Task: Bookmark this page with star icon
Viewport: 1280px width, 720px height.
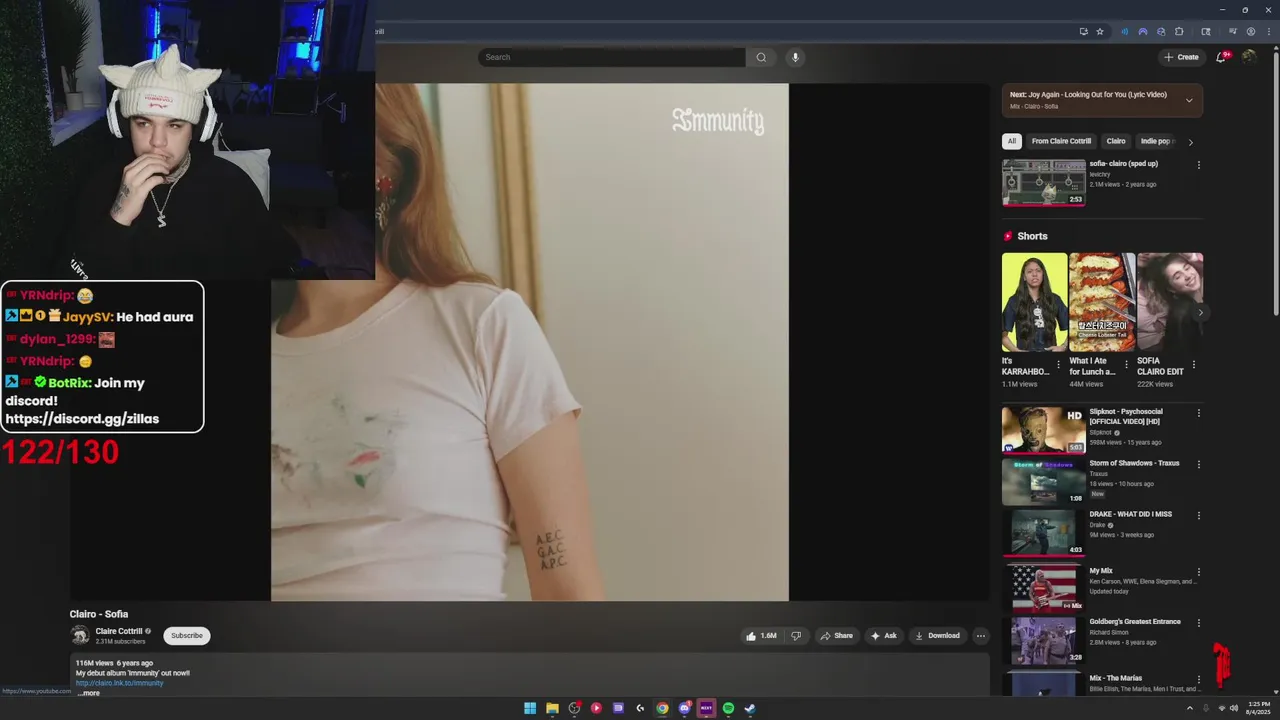Action: click(1100, 31)
